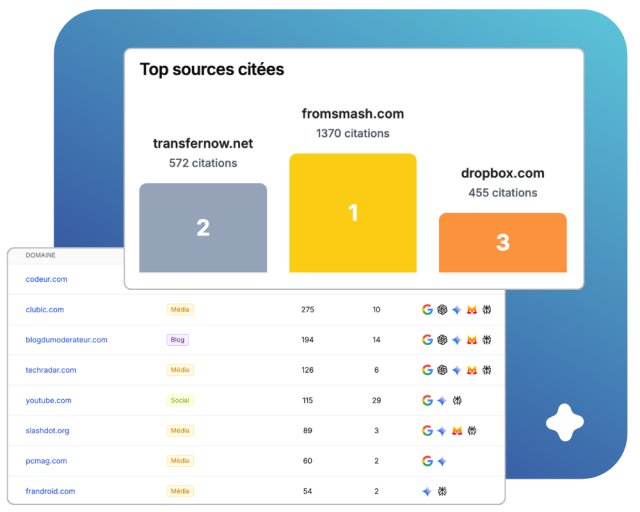Click the '572 citations' text
This screenshot has height=512, width=640.
(203, 163)
